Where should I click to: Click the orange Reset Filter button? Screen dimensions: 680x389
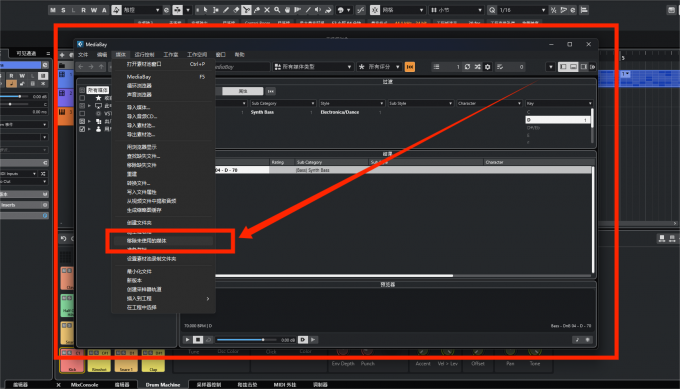coord(409,67)
